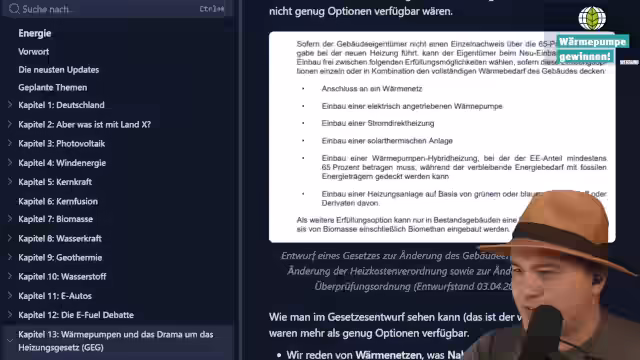Expand Kapitel 8: Wasserkraft chevron
Image resolution: width=640 pixels, height=360 pixels.
pos(10,238)
